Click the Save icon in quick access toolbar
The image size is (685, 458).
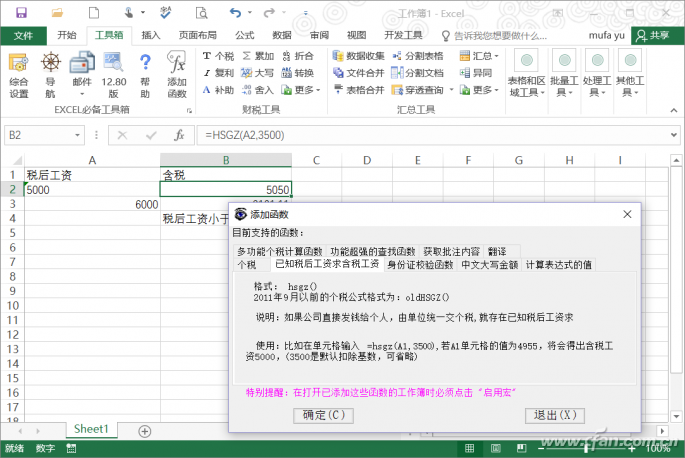[x=21, y=13]
